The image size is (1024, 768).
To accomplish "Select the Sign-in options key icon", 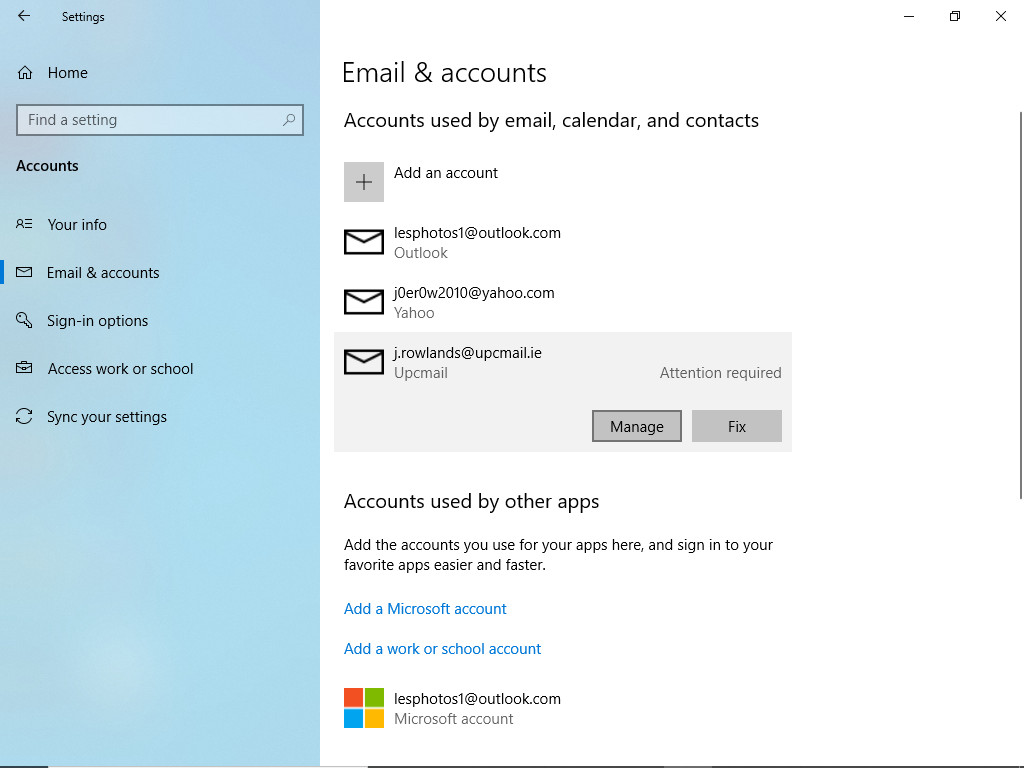I will (24, 320).
